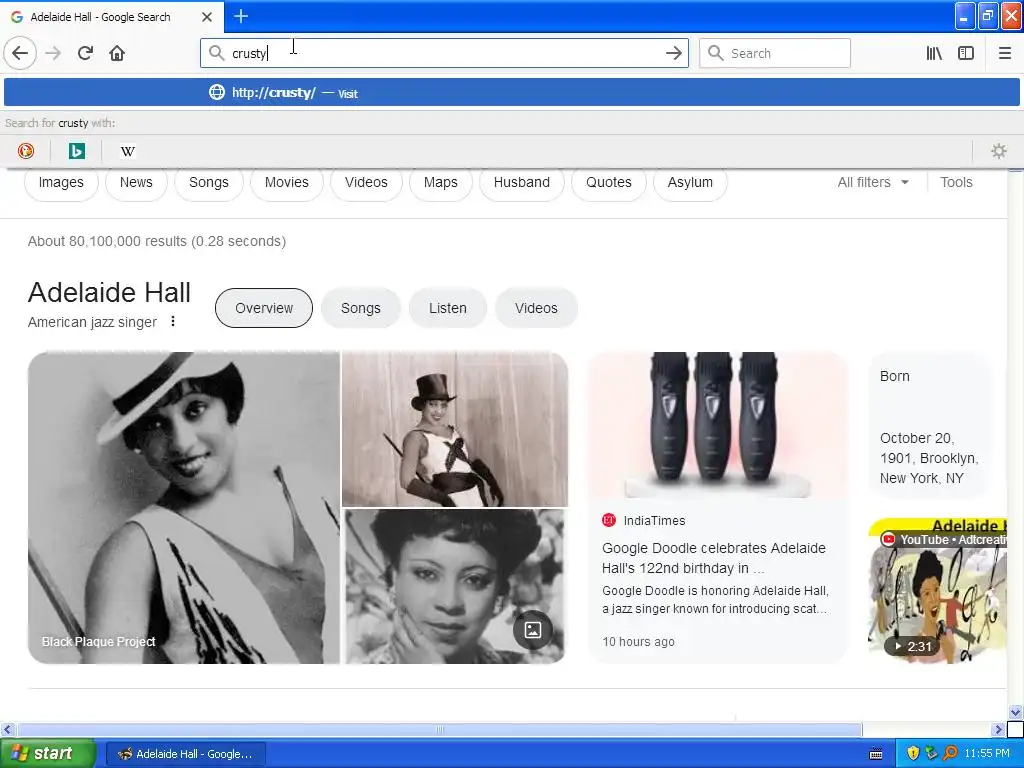Open the Library bookshelf icon
1024x768 pixels.
[x=935, y=53]
